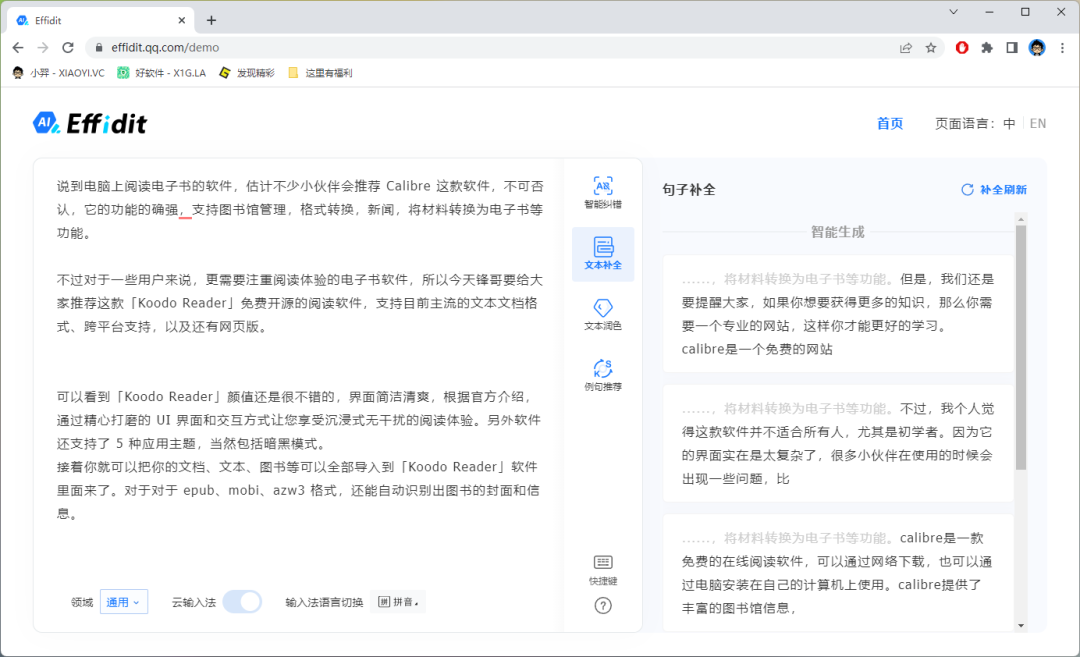The width and height of the screenshot is (1080, 657).
Task: Switch page language to EN
Action: click(1037, 124)
